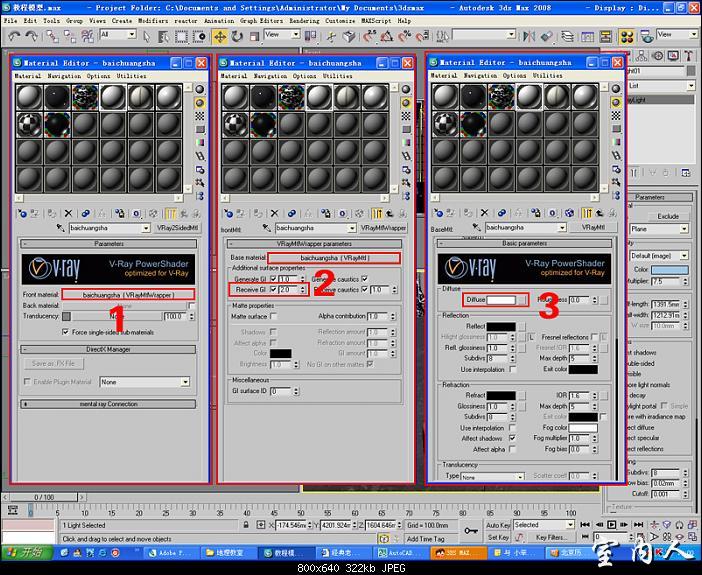Image resolution: width=702 pixels, height=575 pixels.
Task: Click the Material Editor four-spheres icon
Action: 627,36
